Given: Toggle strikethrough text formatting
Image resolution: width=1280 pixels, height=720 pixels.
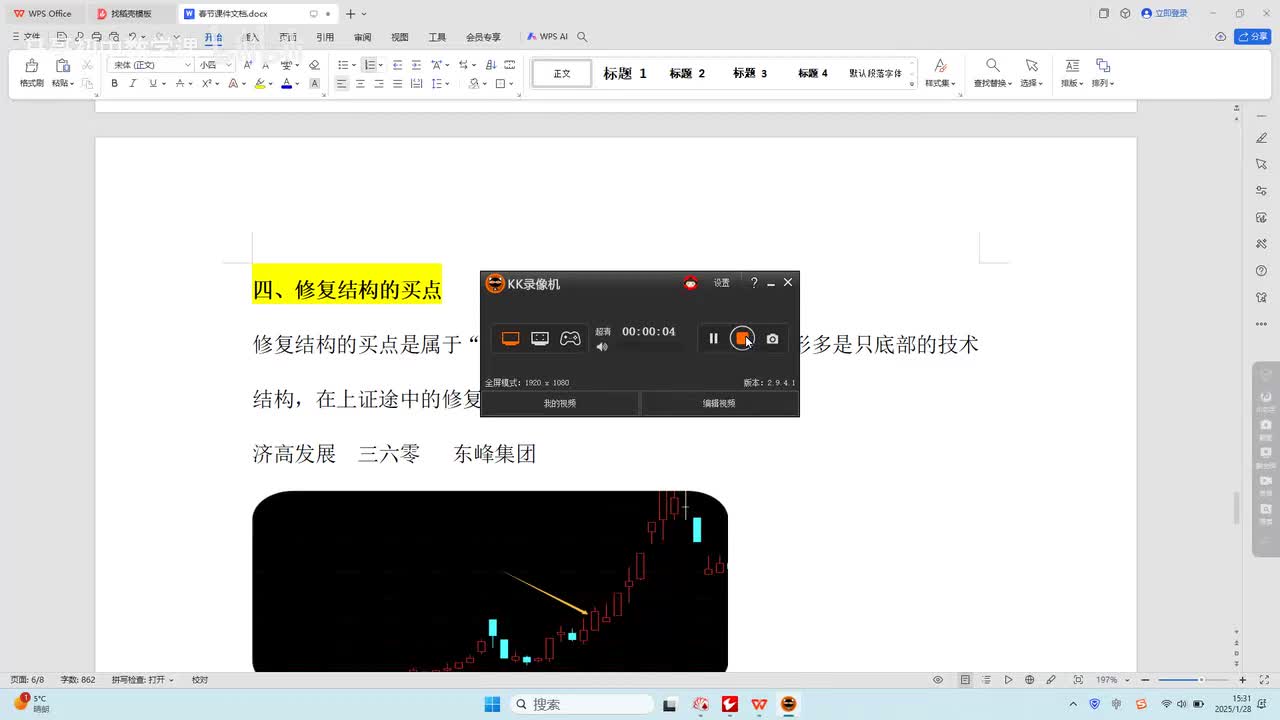Looking at the screenshot, I should [180, 83].
